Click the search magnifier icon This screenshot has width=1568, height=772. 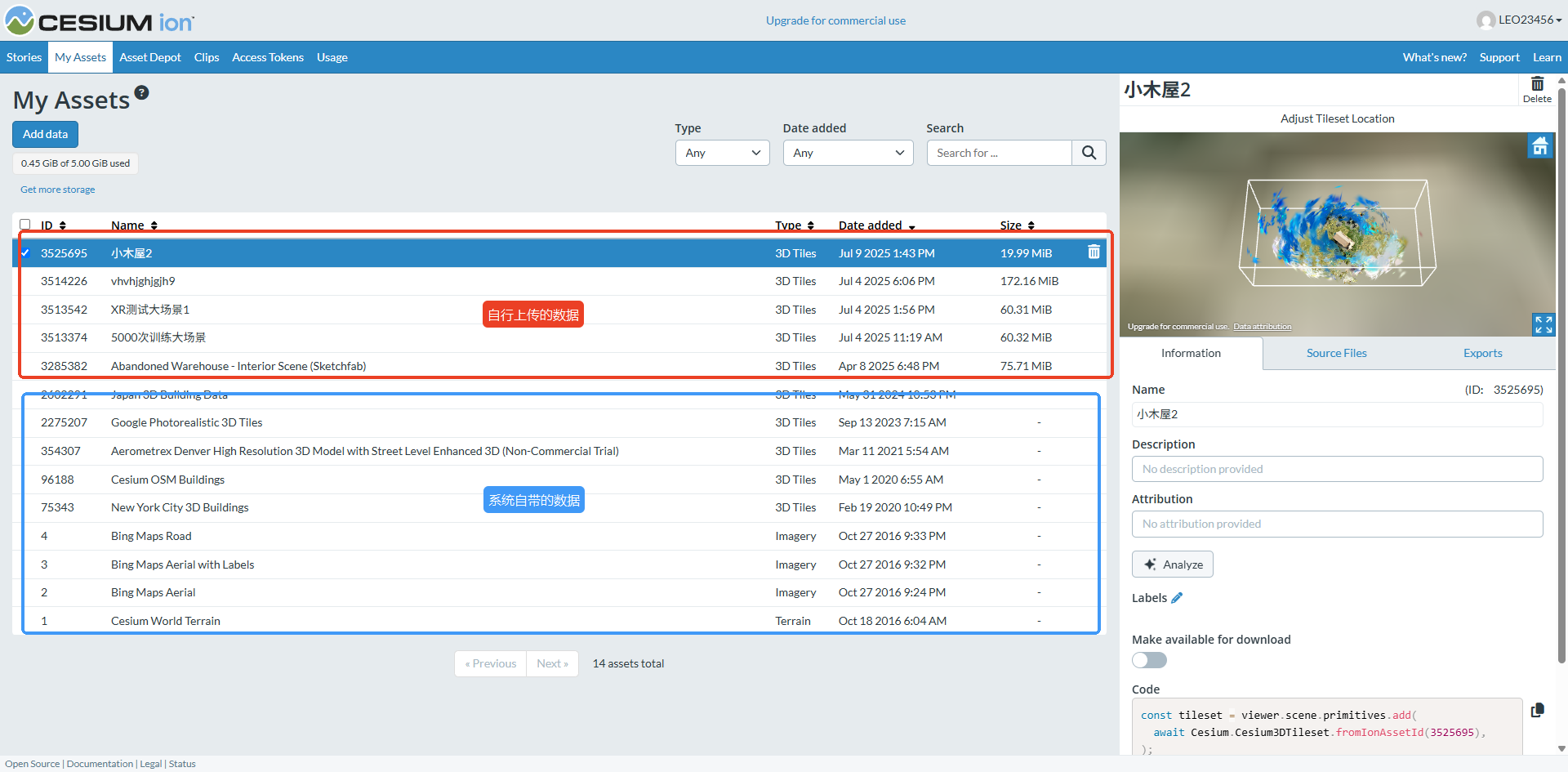pos(1089,153)
